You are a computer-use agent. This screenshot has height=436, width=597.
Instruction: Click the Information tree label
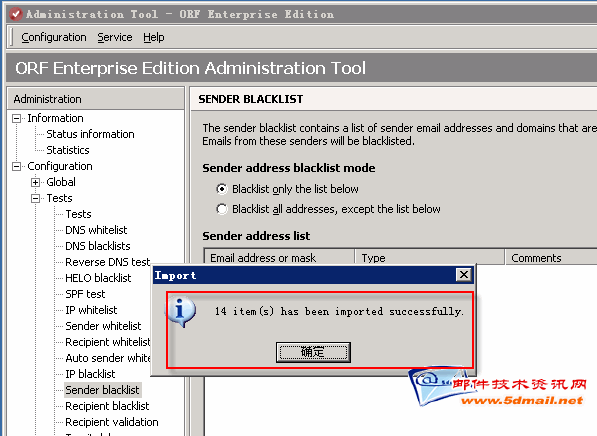tap(55, 118)
